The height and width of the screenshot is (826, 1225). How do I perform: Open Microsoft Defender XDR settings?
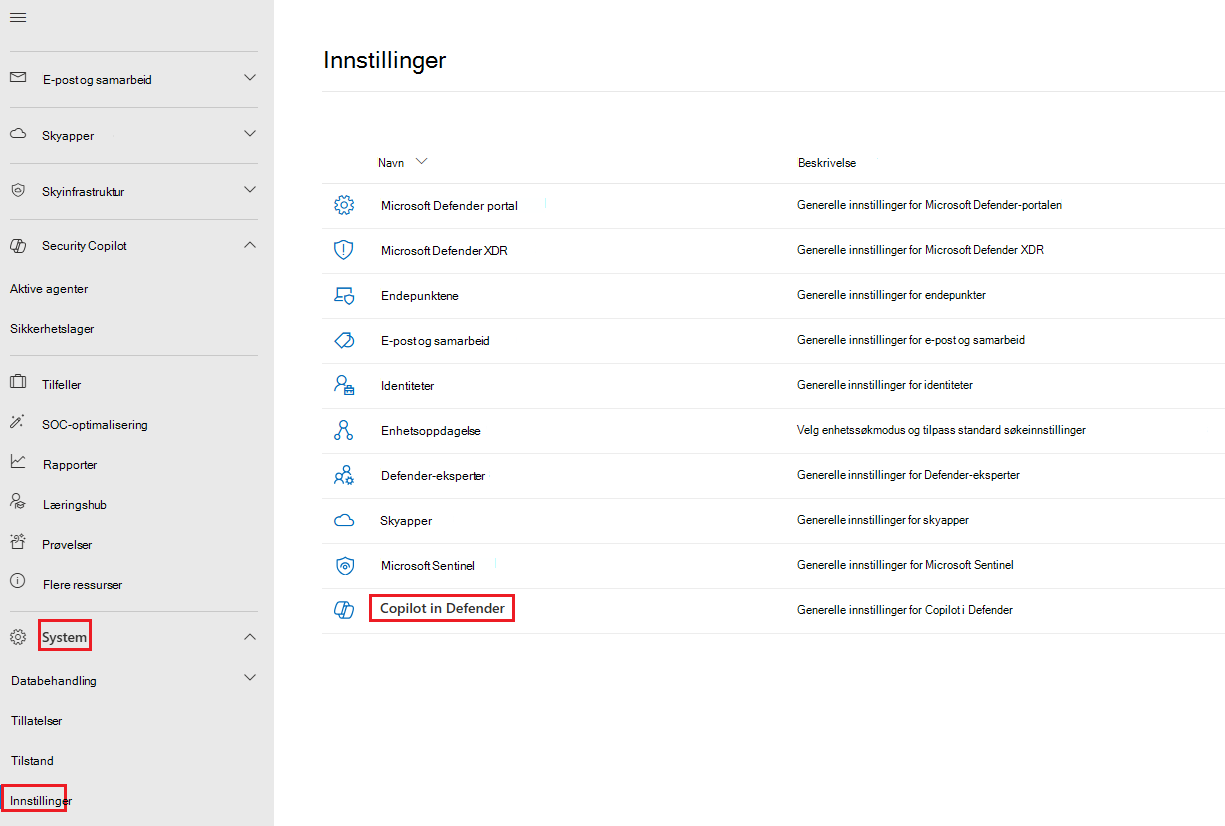pos(444,251)
